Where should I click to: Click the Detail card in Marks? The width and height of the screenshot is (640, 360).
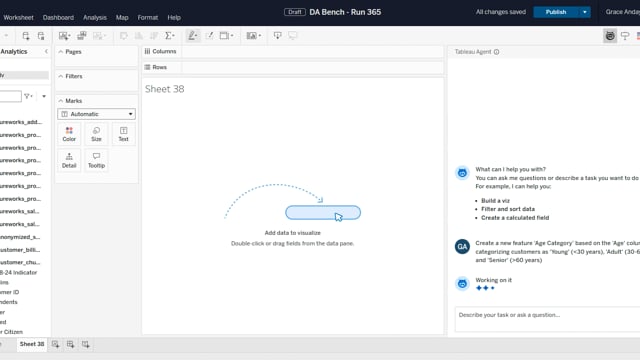coord(69,160)
